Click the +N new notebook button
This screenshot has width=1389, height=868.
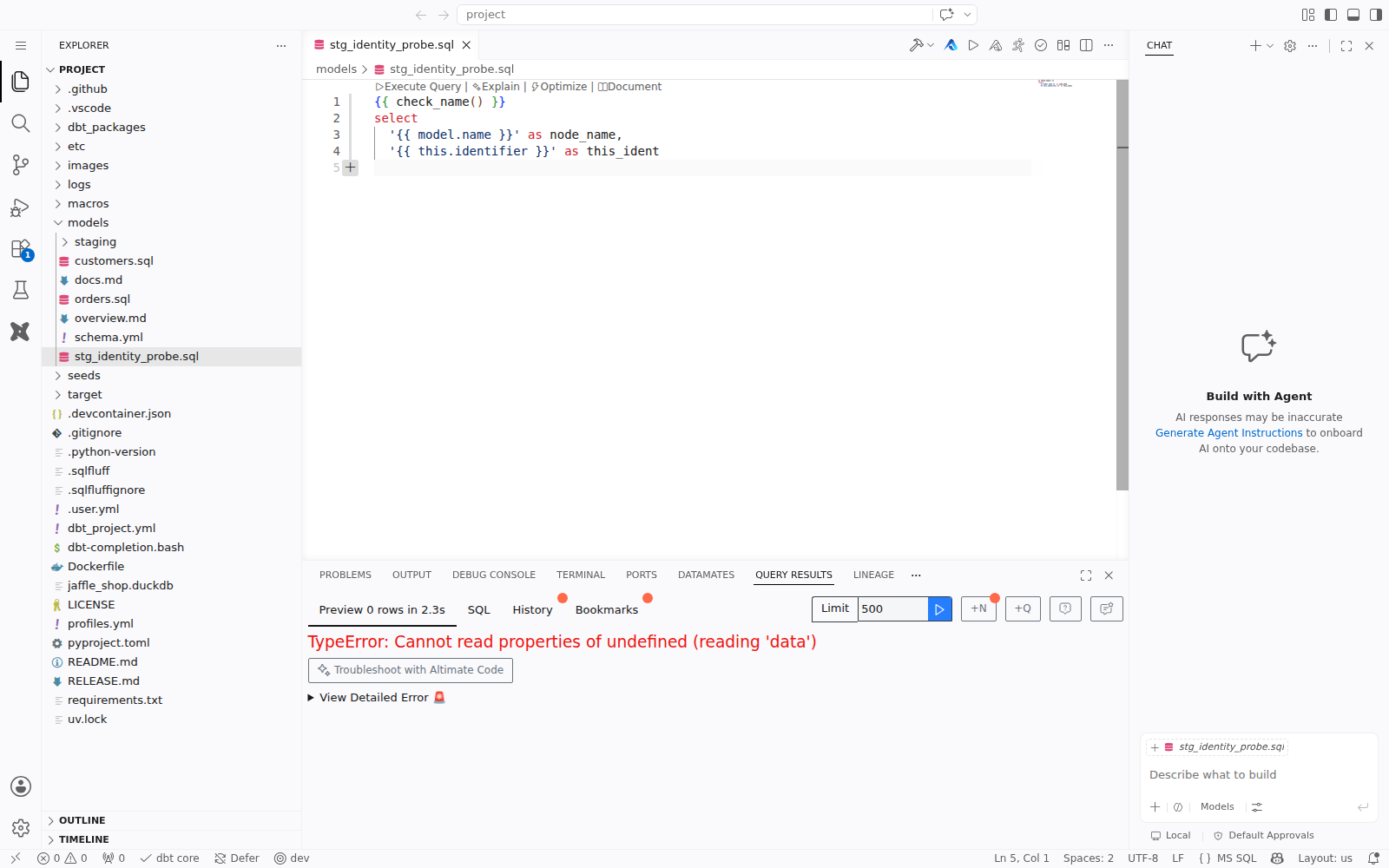click(x=978, y=609)
